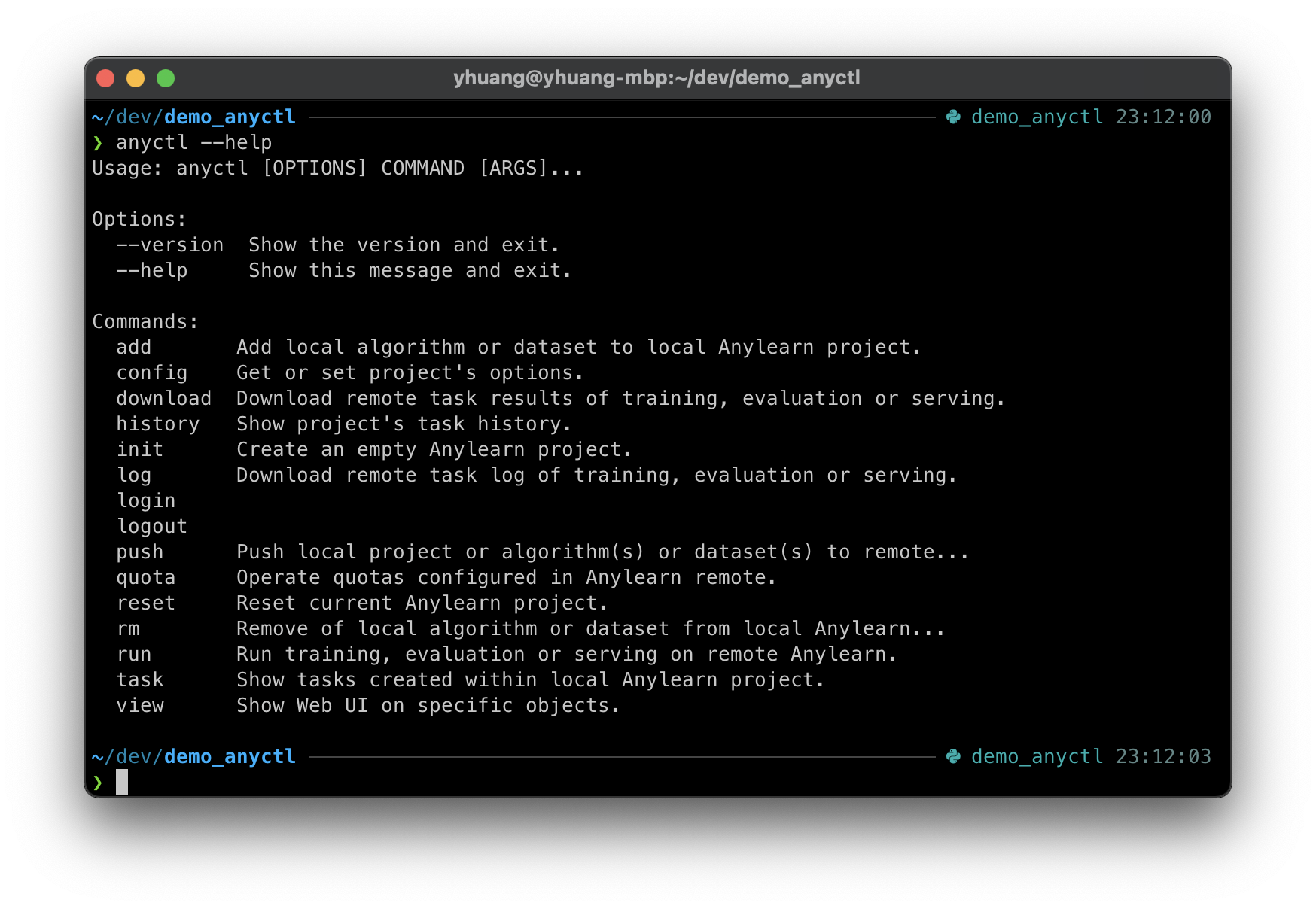Click the 'add' command name

click(x=134, y=347)
